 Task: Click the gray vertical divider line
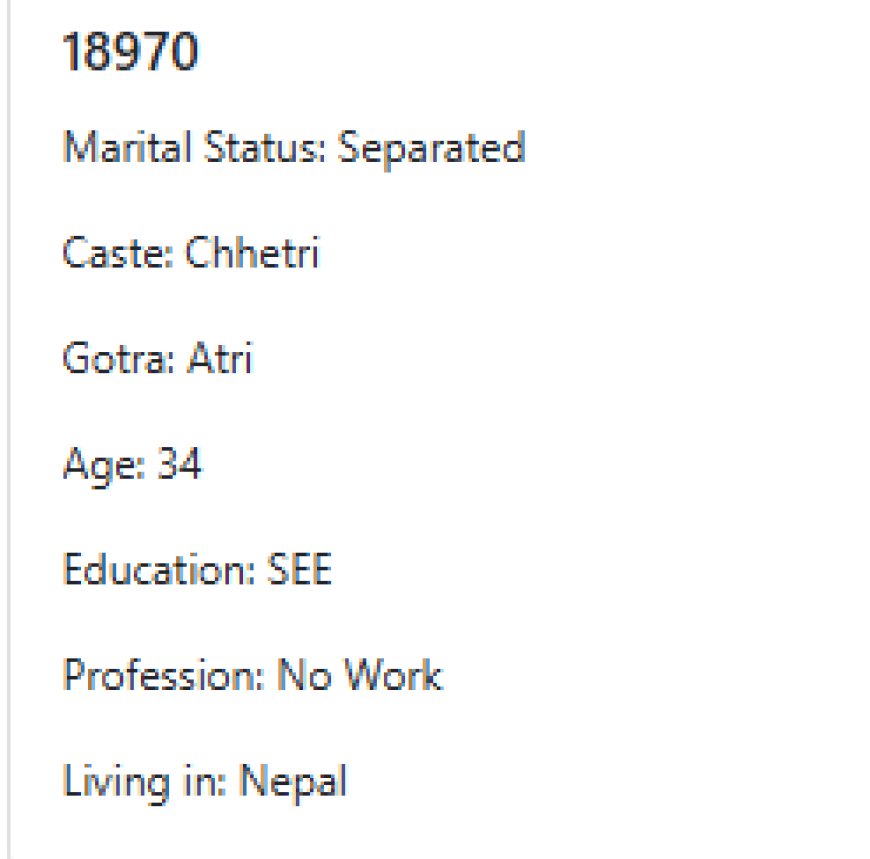coord(9,430)
